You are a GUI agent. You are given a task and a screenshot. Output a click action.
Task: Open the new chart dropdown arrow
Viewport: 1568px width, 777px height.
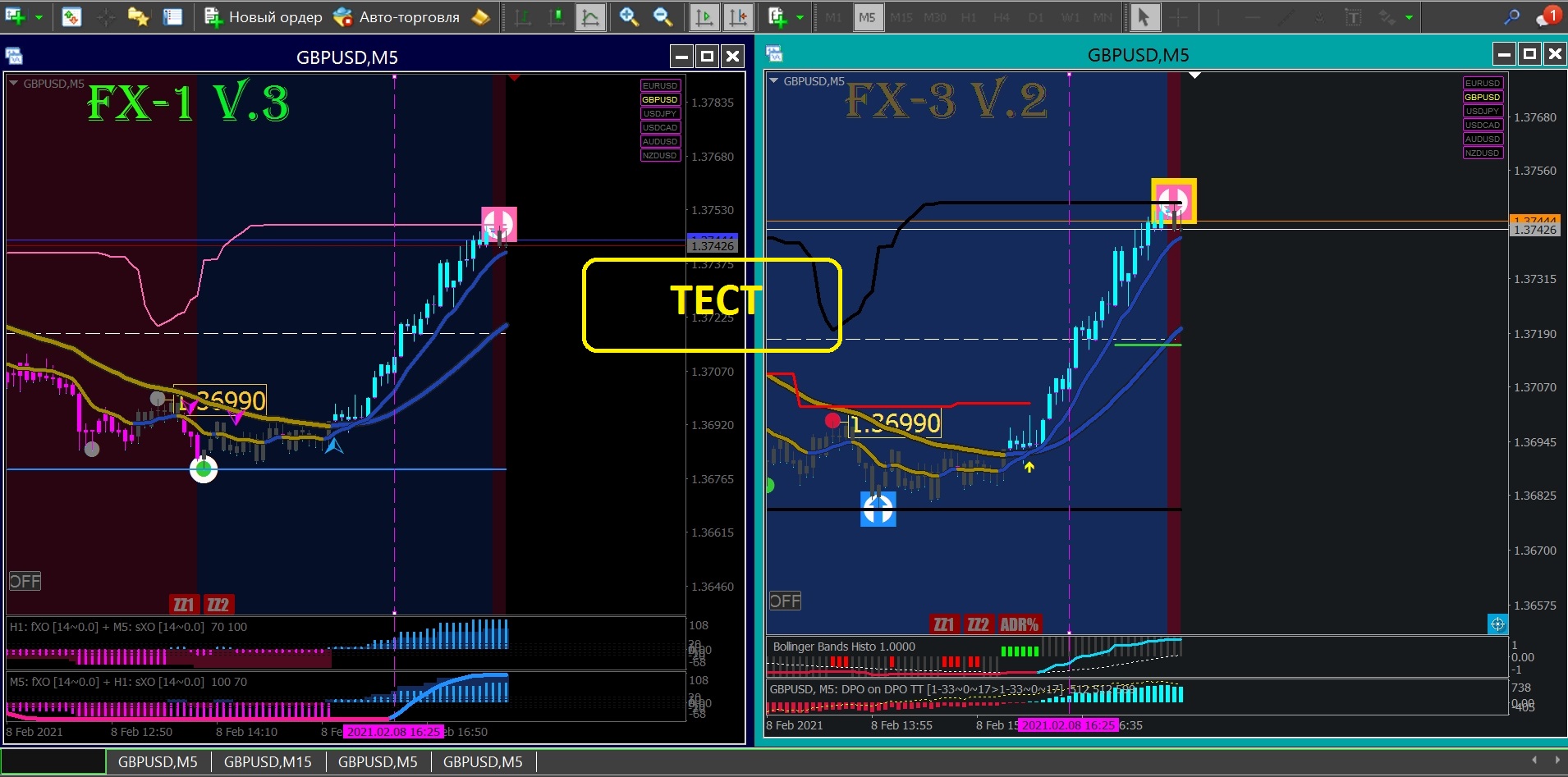tap(38, 17)
